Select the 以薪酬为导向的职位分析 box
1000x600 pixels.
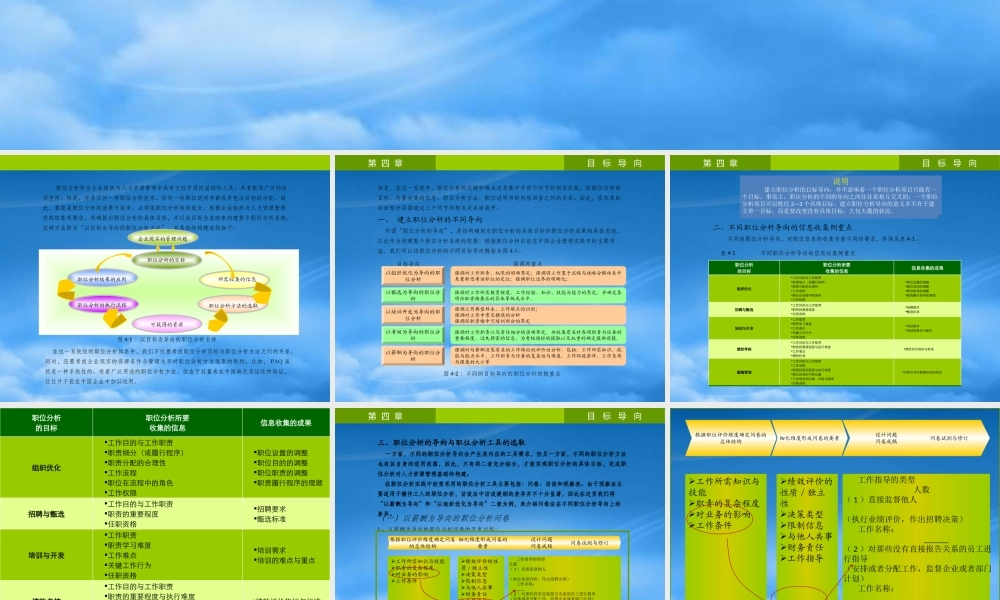pyautogui.click(x=413, y=355)
